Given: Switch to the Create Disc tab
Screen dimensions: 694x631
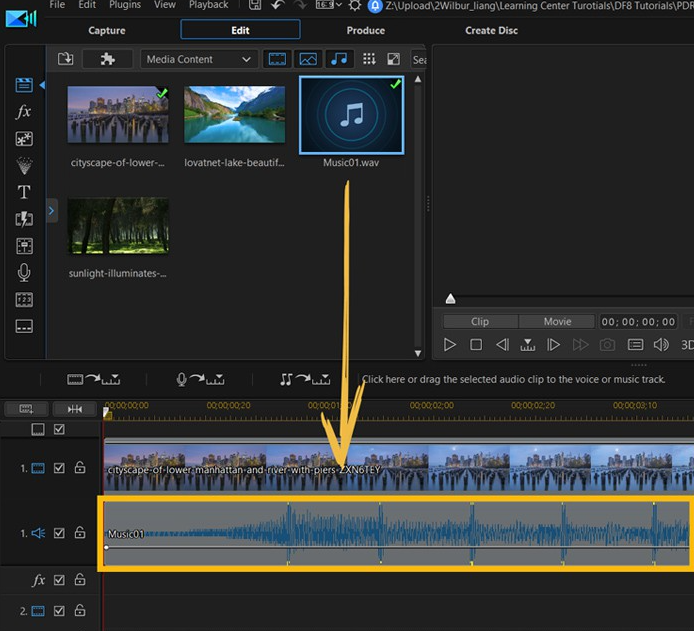Looking at the screenshot, I should point(491,30).
